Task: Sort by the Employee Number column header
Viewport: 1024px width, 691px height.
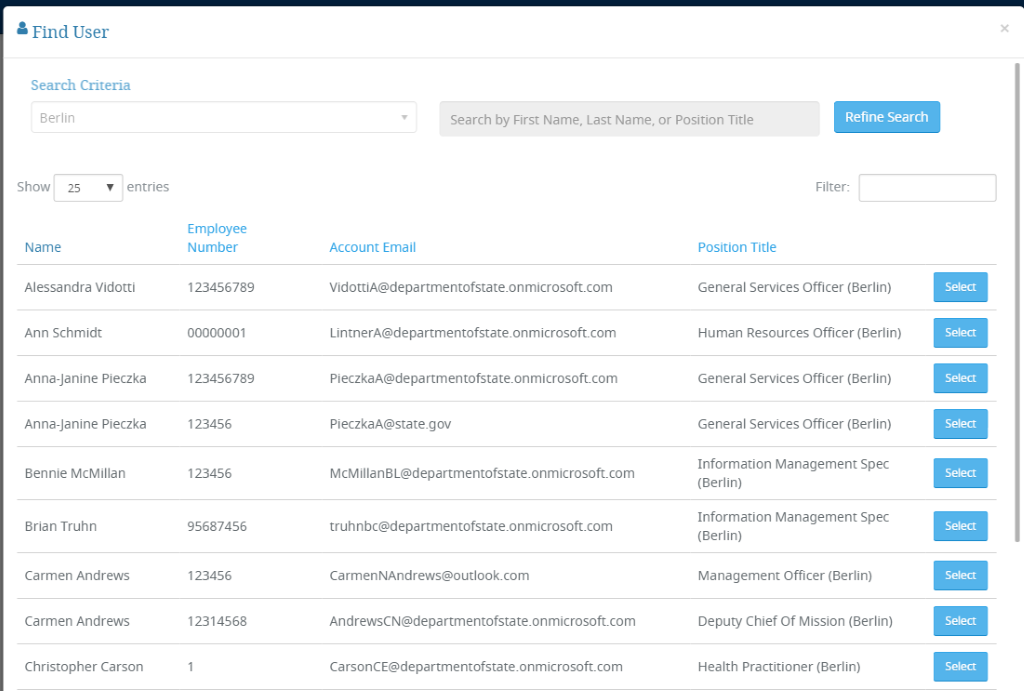Action: click(x=217, y=238)
